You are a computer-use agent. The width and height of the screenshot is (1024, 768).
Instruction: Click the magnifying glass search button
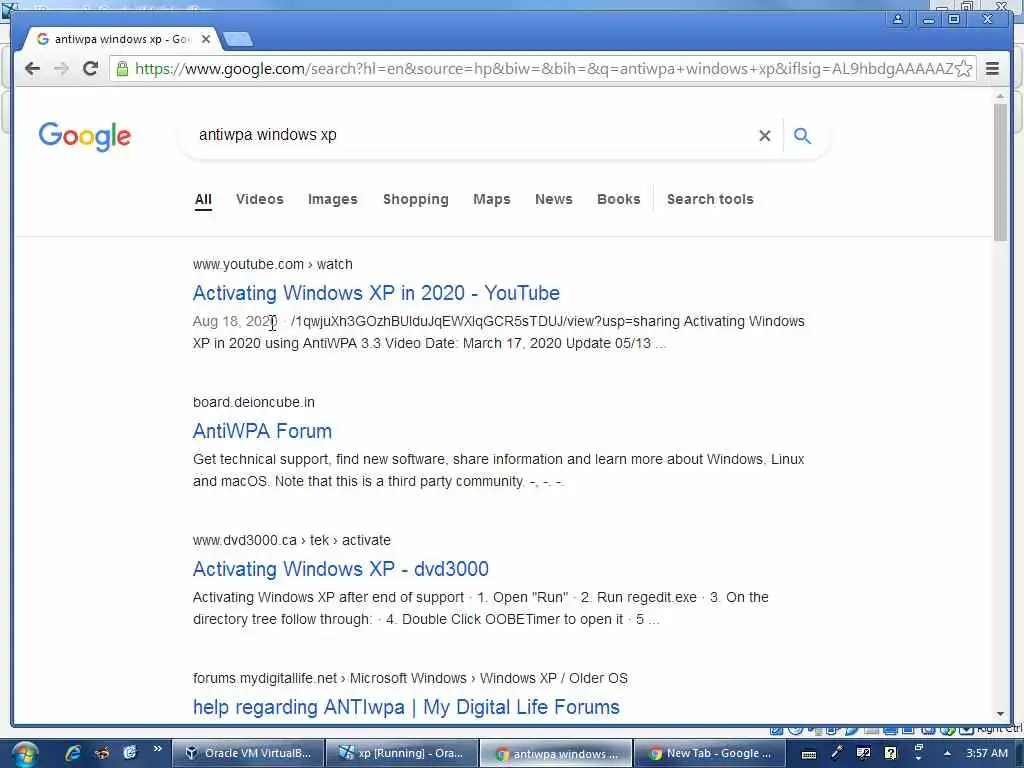click(802, 135)
